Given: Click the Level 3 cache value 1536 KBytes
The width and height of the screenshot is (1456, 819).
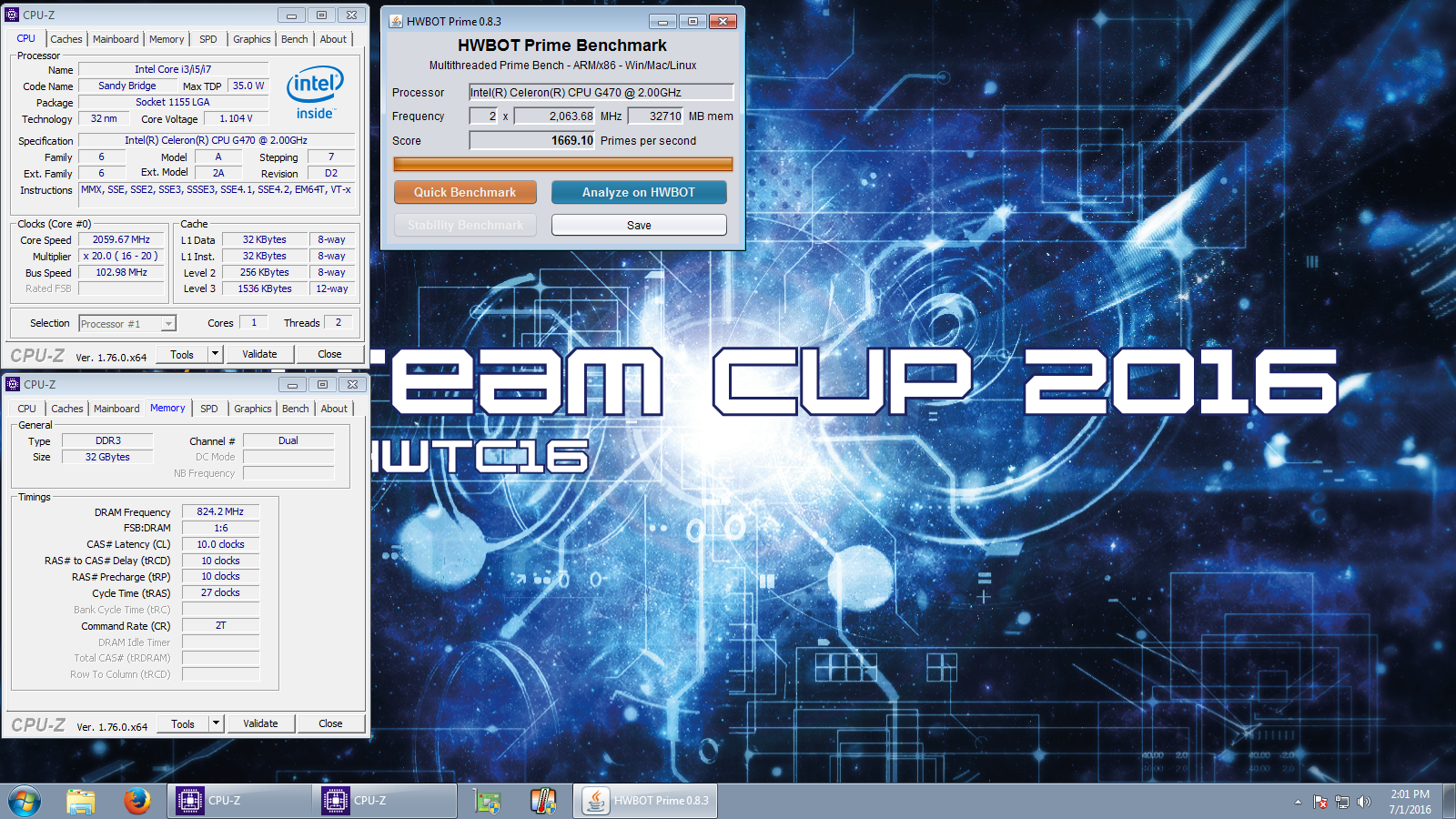Looking at the screenshot, I should [x=265, y=288].
